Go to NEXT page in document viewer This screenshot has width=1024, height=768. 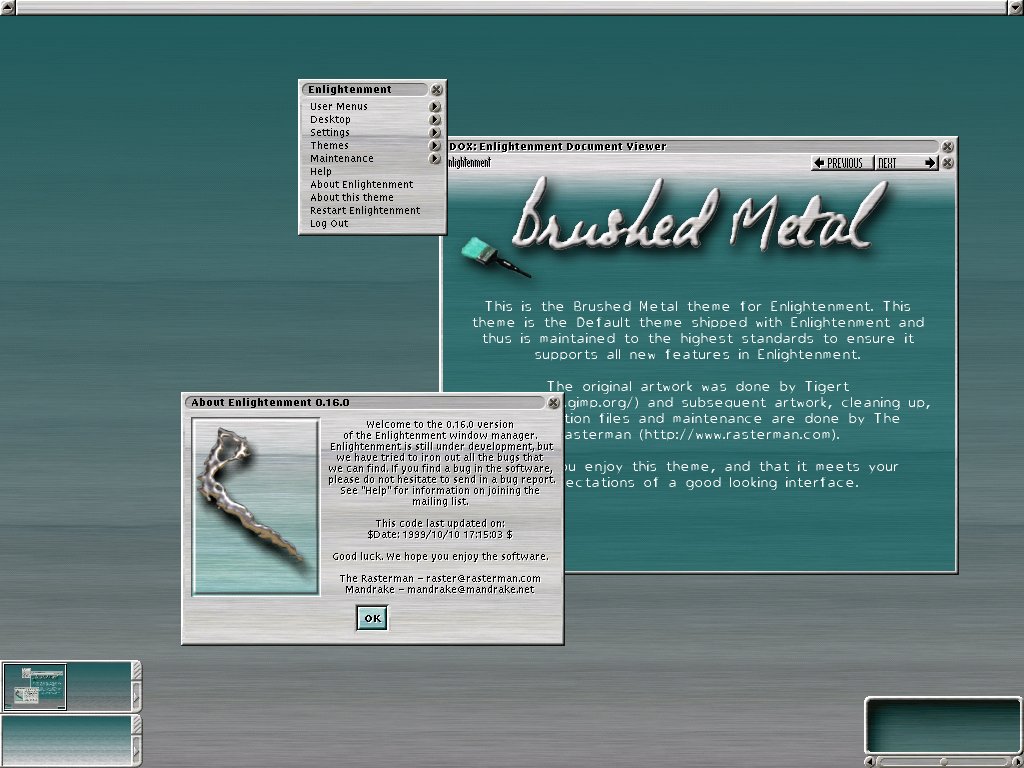(x=906, y=163)
